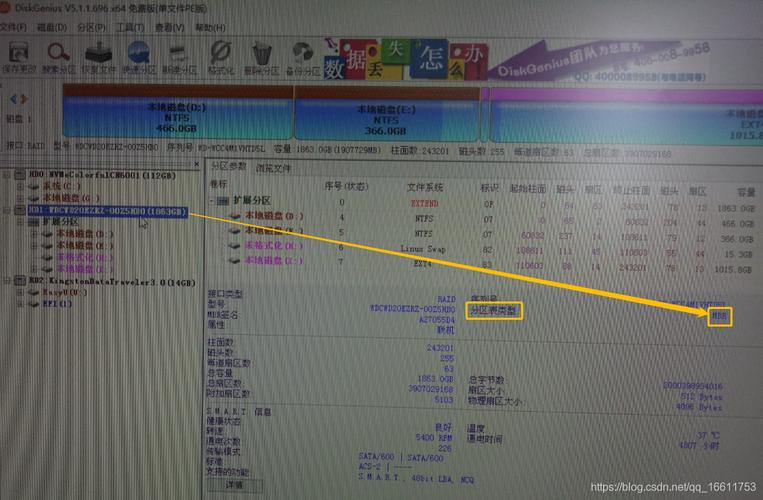Switch to the 分区参数 tab

[229, 166]
